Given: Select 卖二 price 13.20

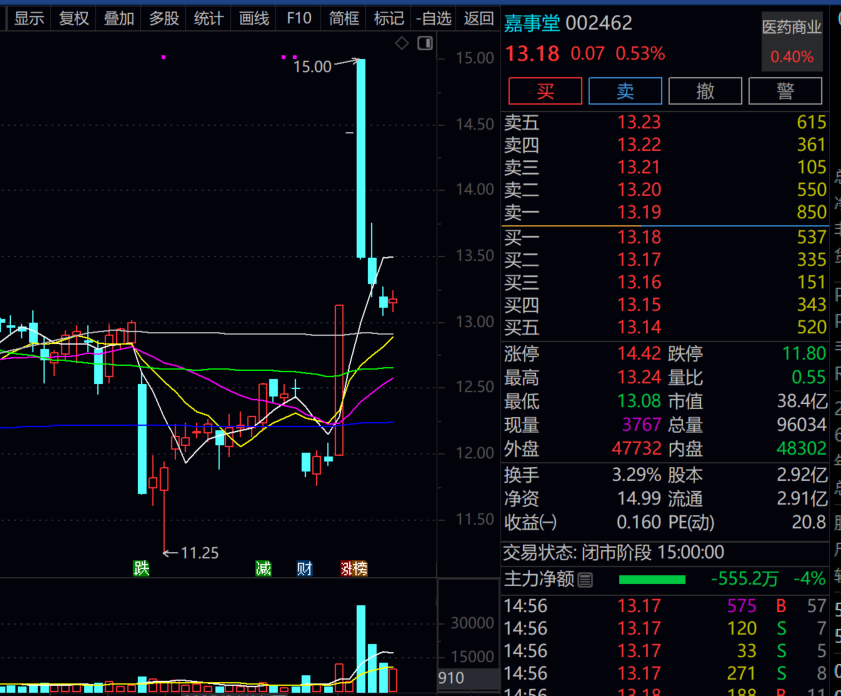Looking at the screenshot, I should coord(639,190).
